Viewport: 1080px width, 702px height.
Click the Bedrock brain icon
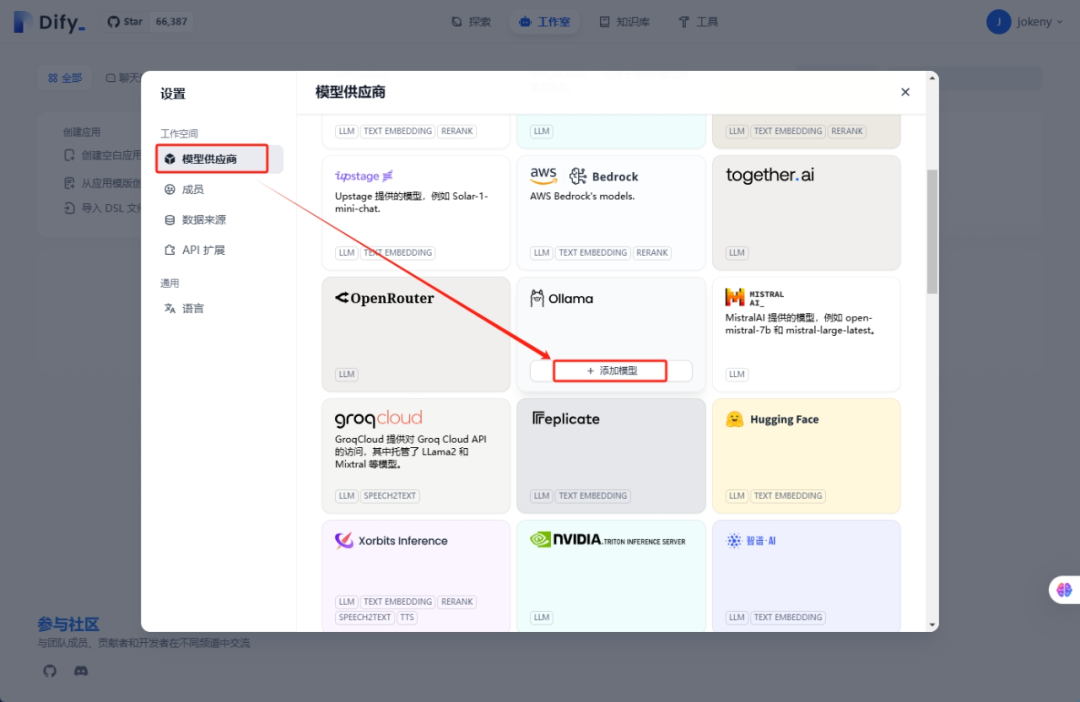(x=577, y=176)
